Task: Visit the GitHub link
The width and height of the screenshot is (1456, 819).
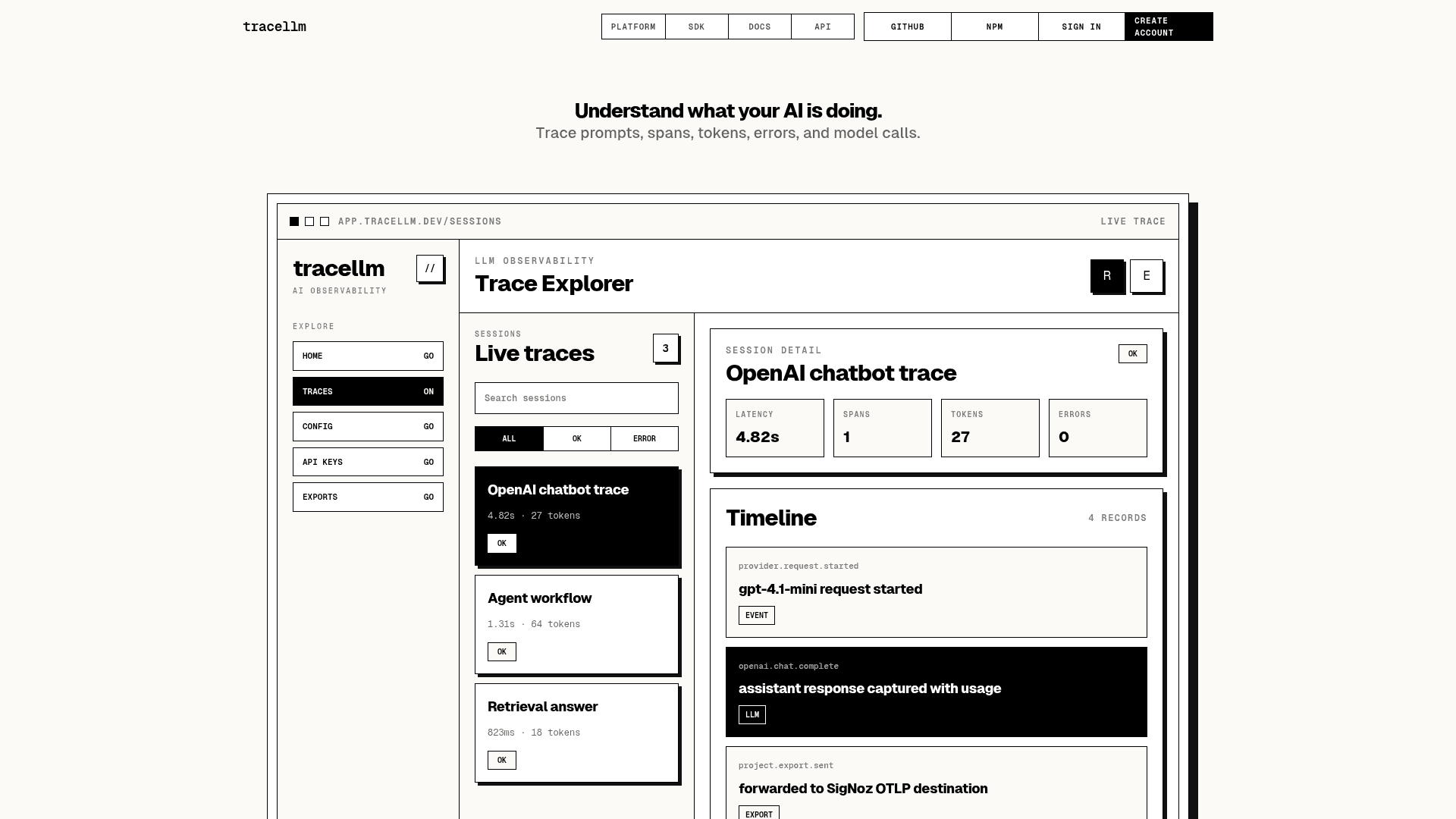Action: [x=908, y=27]
